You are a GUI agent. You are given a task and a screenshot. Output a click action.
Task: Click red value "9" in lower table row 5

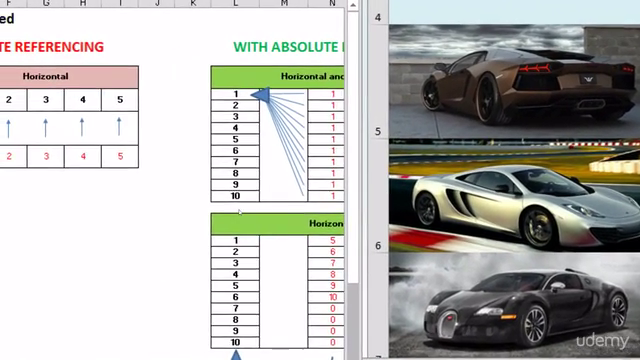pos(327,286)
